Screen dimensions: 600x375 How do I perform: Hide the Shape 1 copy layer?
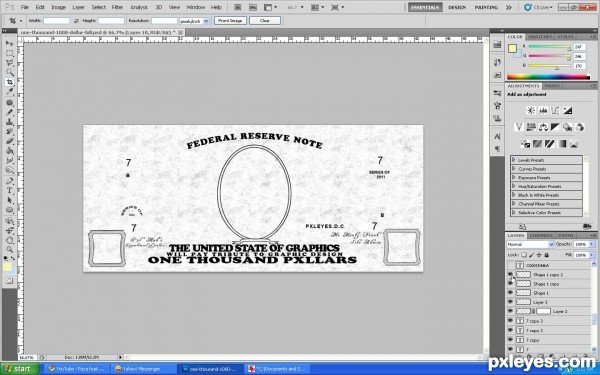[510, 284]
